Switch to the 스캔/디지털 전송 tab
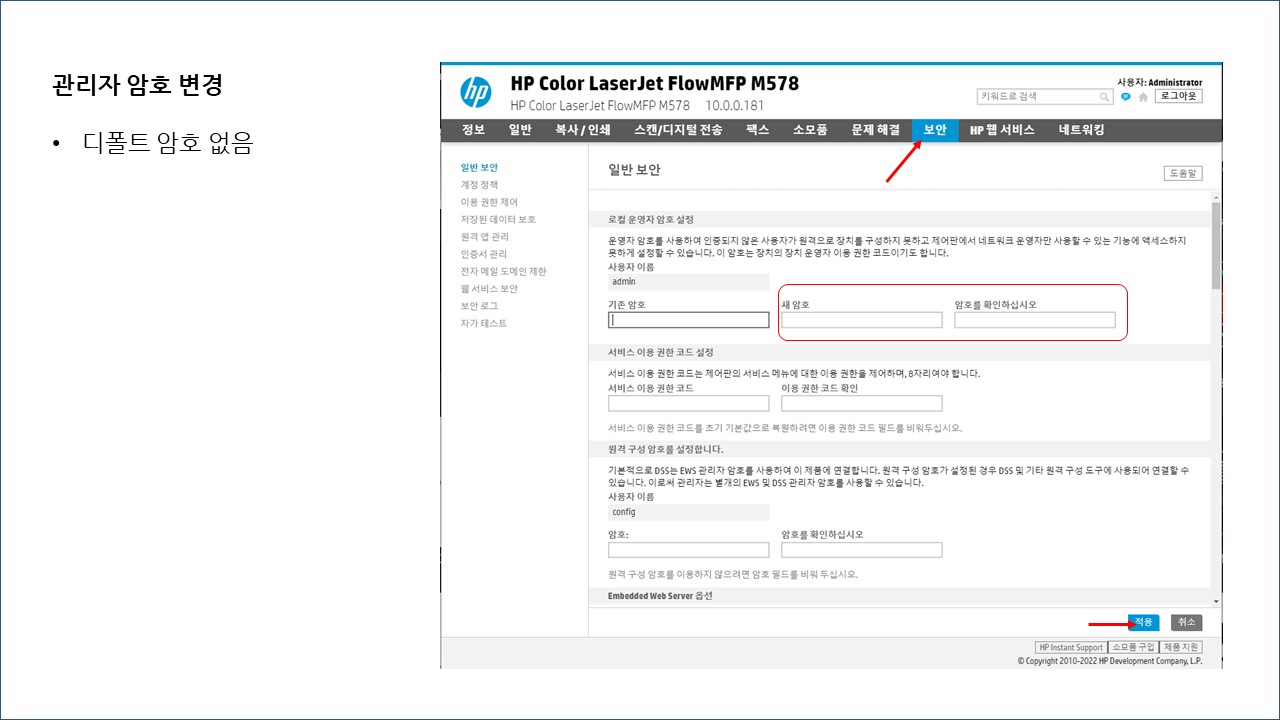The image size is (1280, 720). (x=677, y=130)
